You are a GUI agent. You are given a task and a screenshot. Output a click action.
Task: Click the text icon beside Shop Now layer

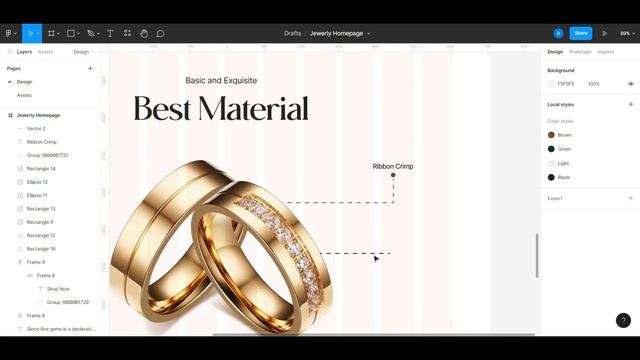click(x=40, y=289)
